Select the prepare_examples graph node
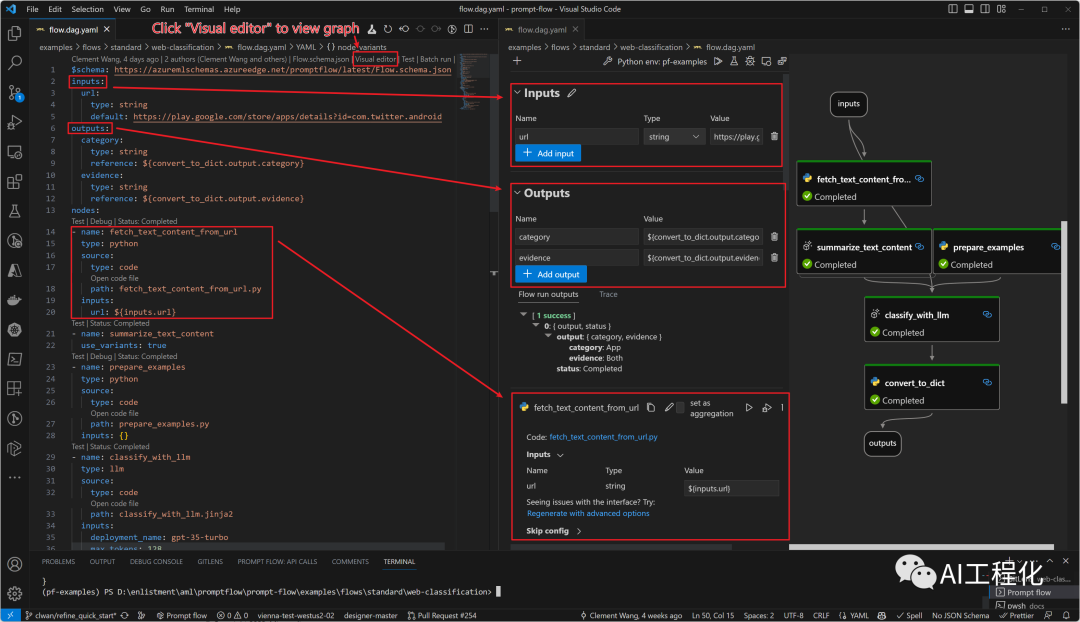Image resolution: width=1080 pixels, height=622 pixels. tap(997, 251)
